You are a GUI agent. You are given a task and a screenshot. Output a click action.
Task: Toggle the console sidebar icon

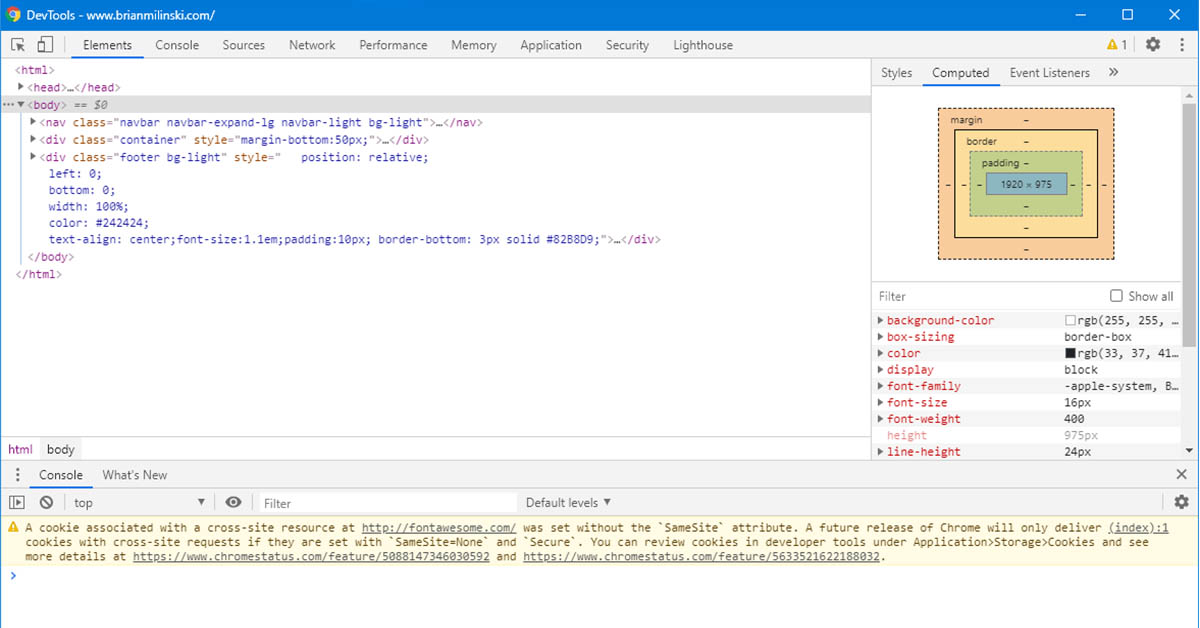tap(17, 503)
